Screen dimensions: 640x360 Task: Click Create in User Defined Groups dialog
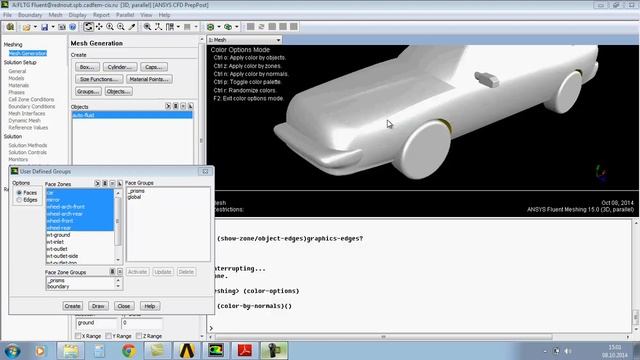[72, 306]
